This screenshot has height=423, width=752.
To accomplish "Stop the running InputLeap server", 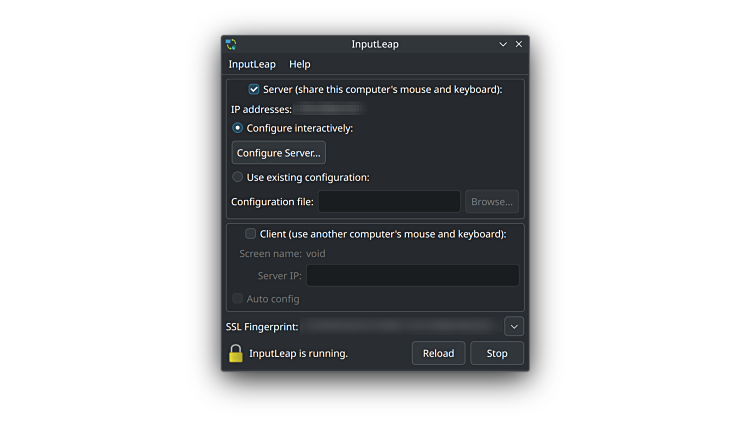I will coord(497,353).
